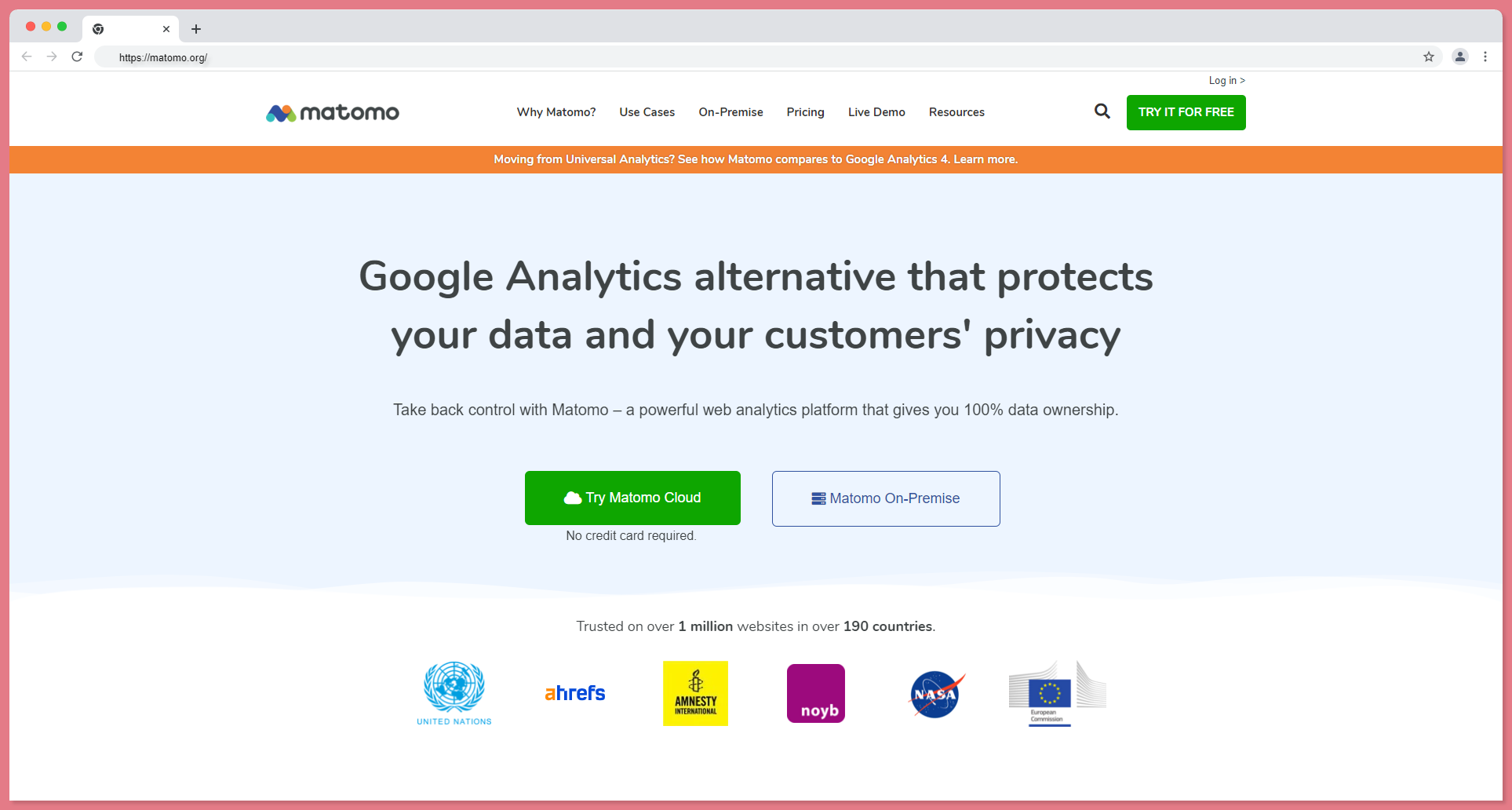This screenshot has width=1512, height=810.
Task: Open Why Matomo? menu
Action: coord(556,112)
